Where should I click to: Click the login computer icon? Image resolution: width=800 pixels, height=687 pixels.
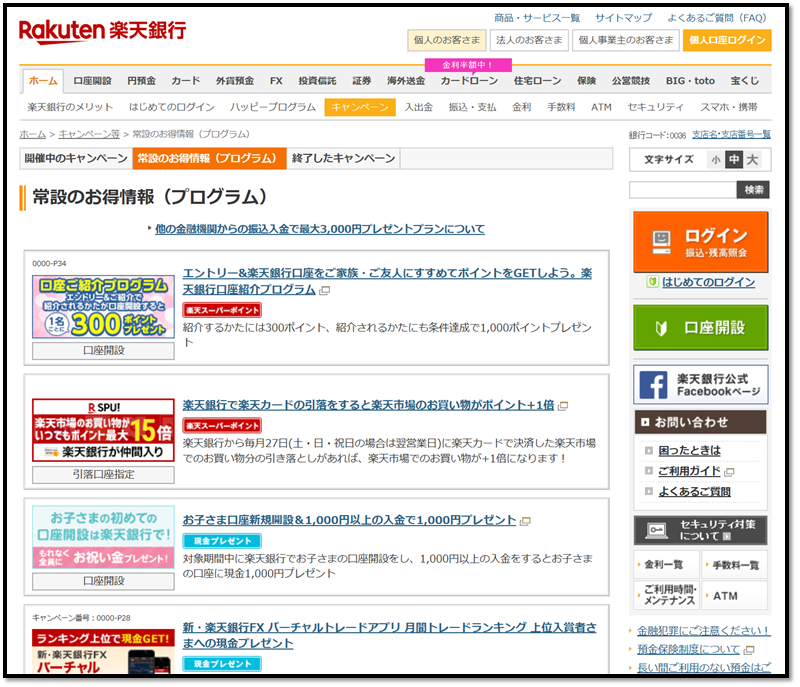click(x=661, y=242)
